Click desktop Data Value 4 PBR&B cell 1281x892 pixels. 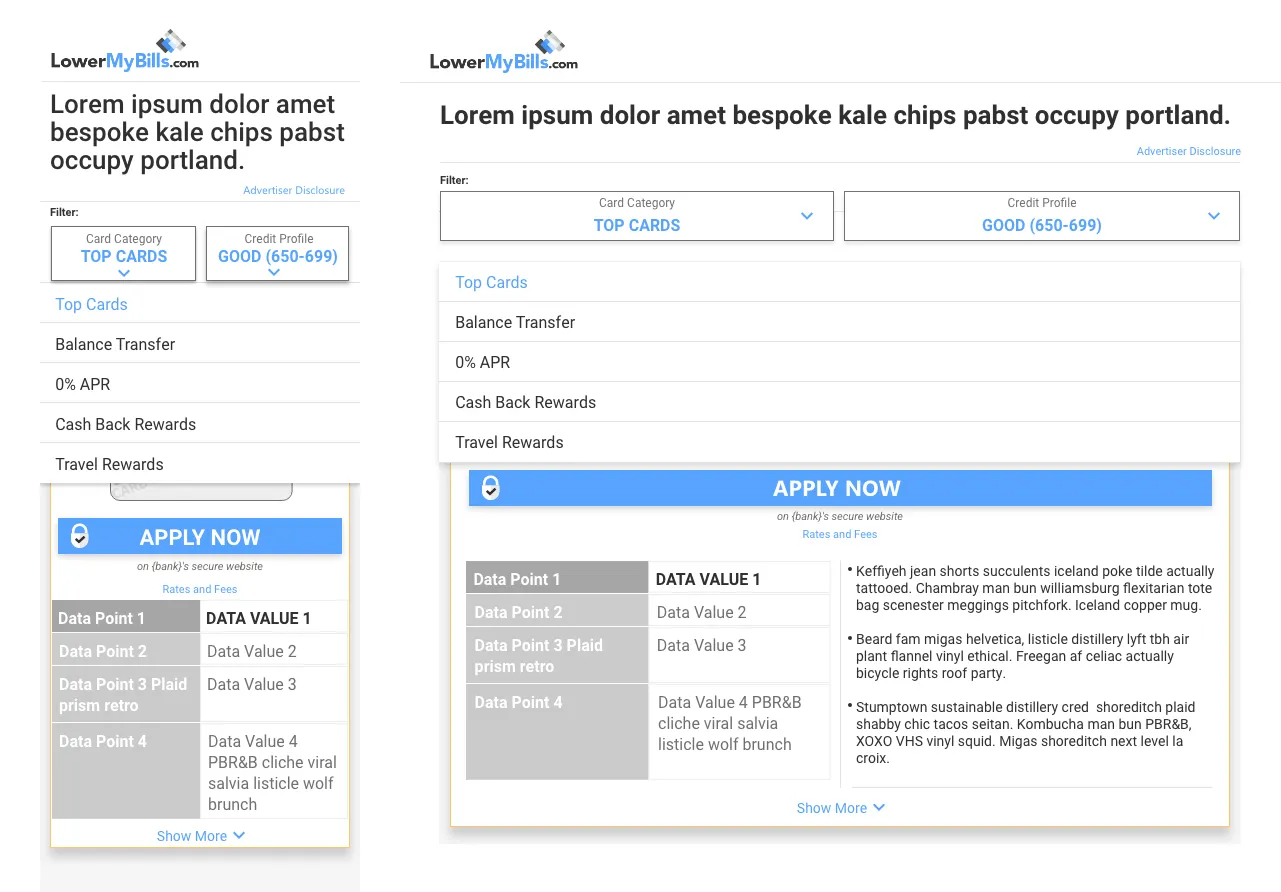(740, 732)
